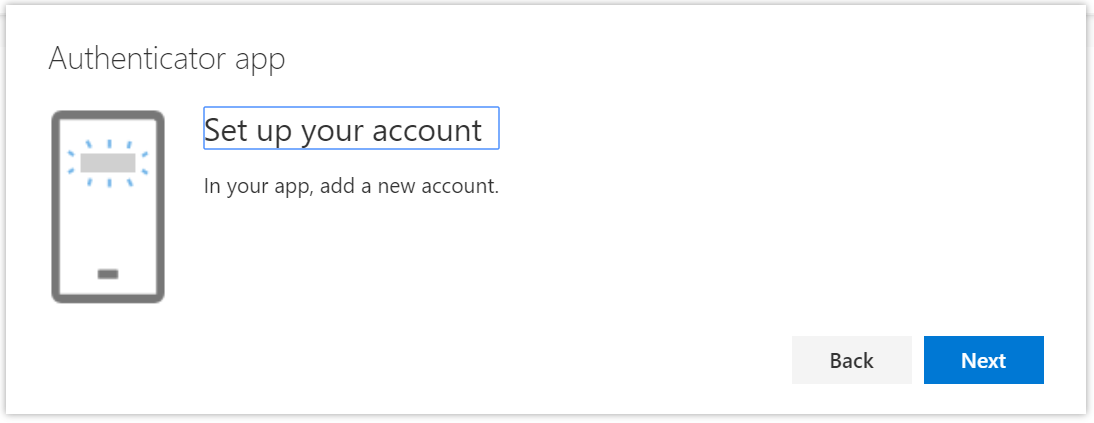Image resolution: width=1094 pixels, height=423 pixels.
Task: Click the phone graphic's top bezel edge
Action: click(108, 114)
